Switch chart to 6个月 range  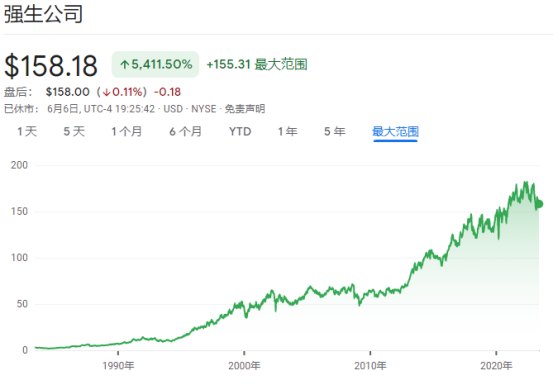coord(185,132)
